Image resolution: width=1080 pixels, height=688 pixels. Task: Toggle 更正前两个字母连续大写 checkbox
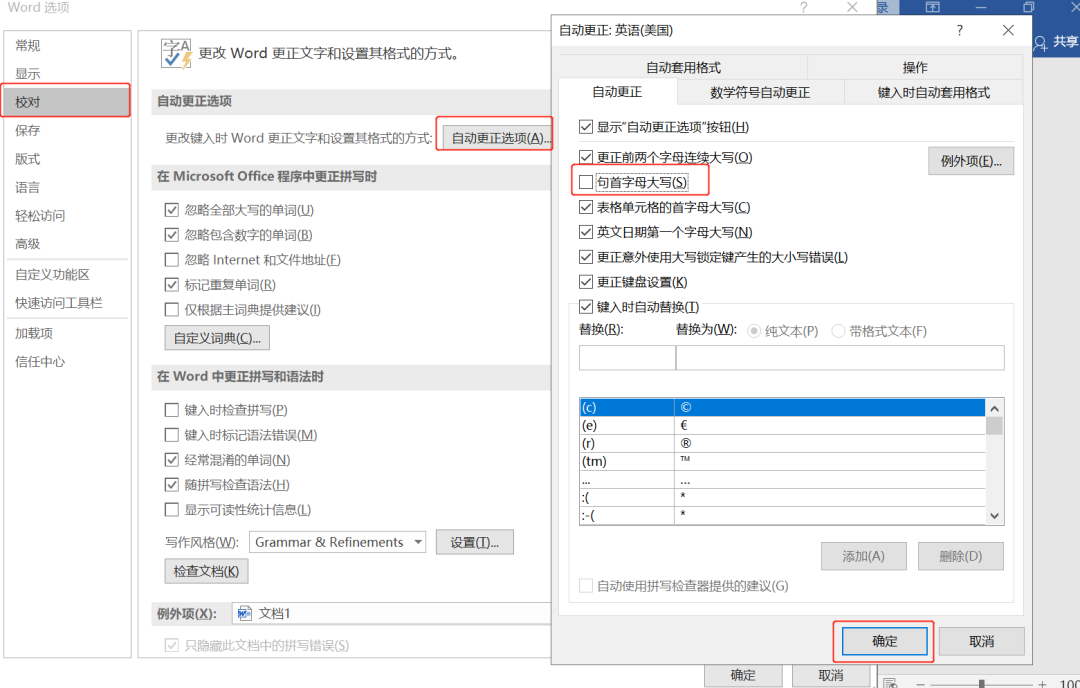pos(586,157)
